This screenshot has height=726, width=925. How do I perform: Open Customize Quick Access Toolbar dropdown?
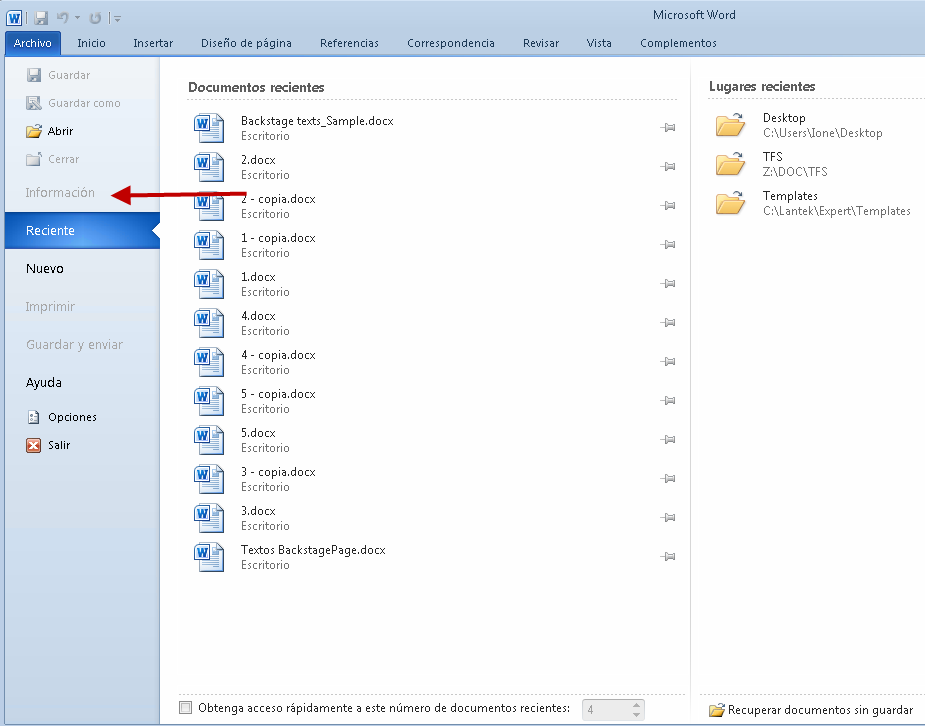[x=117, y=19]
